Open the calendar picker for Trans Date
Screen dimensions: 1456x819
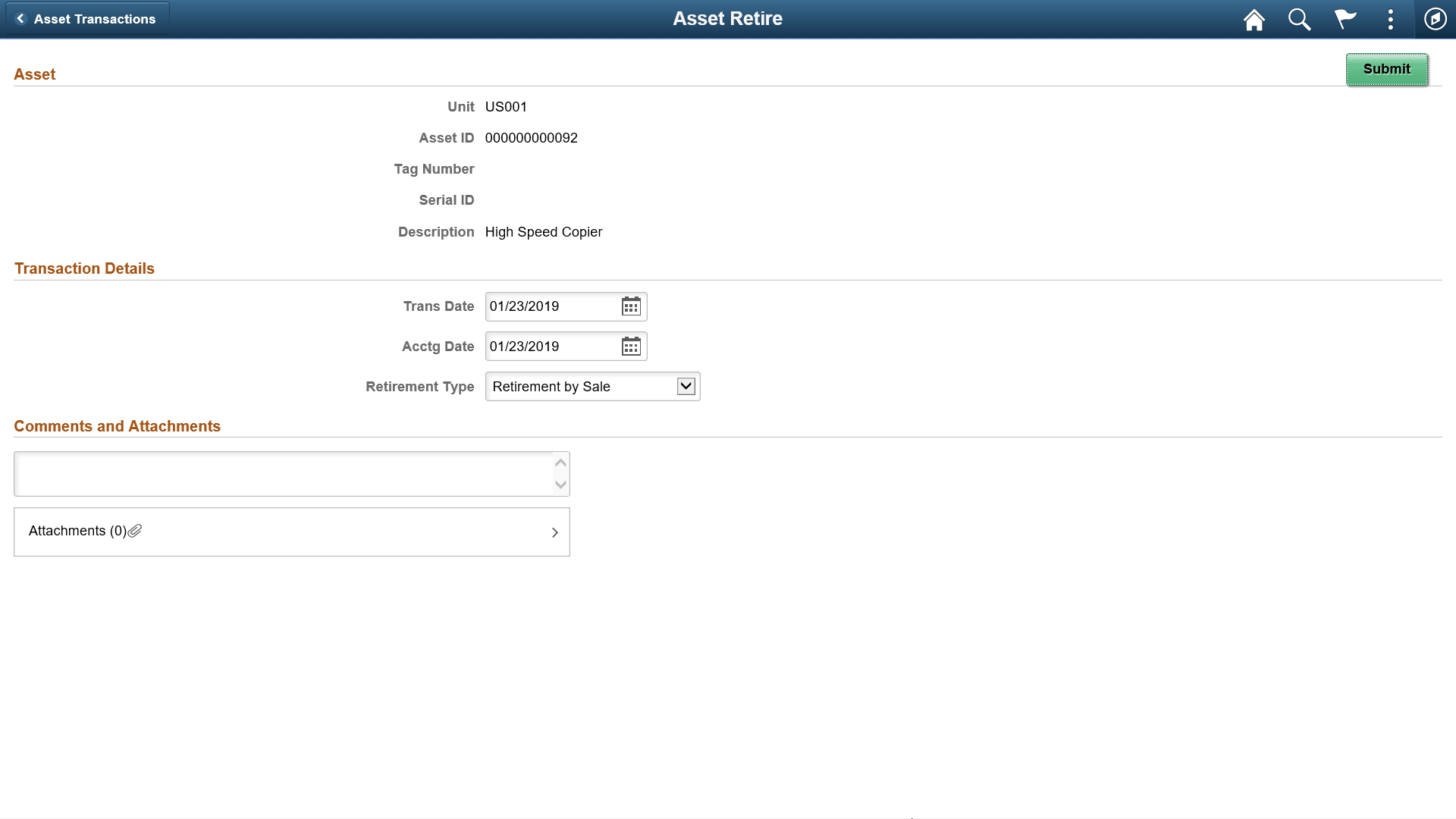631,306
